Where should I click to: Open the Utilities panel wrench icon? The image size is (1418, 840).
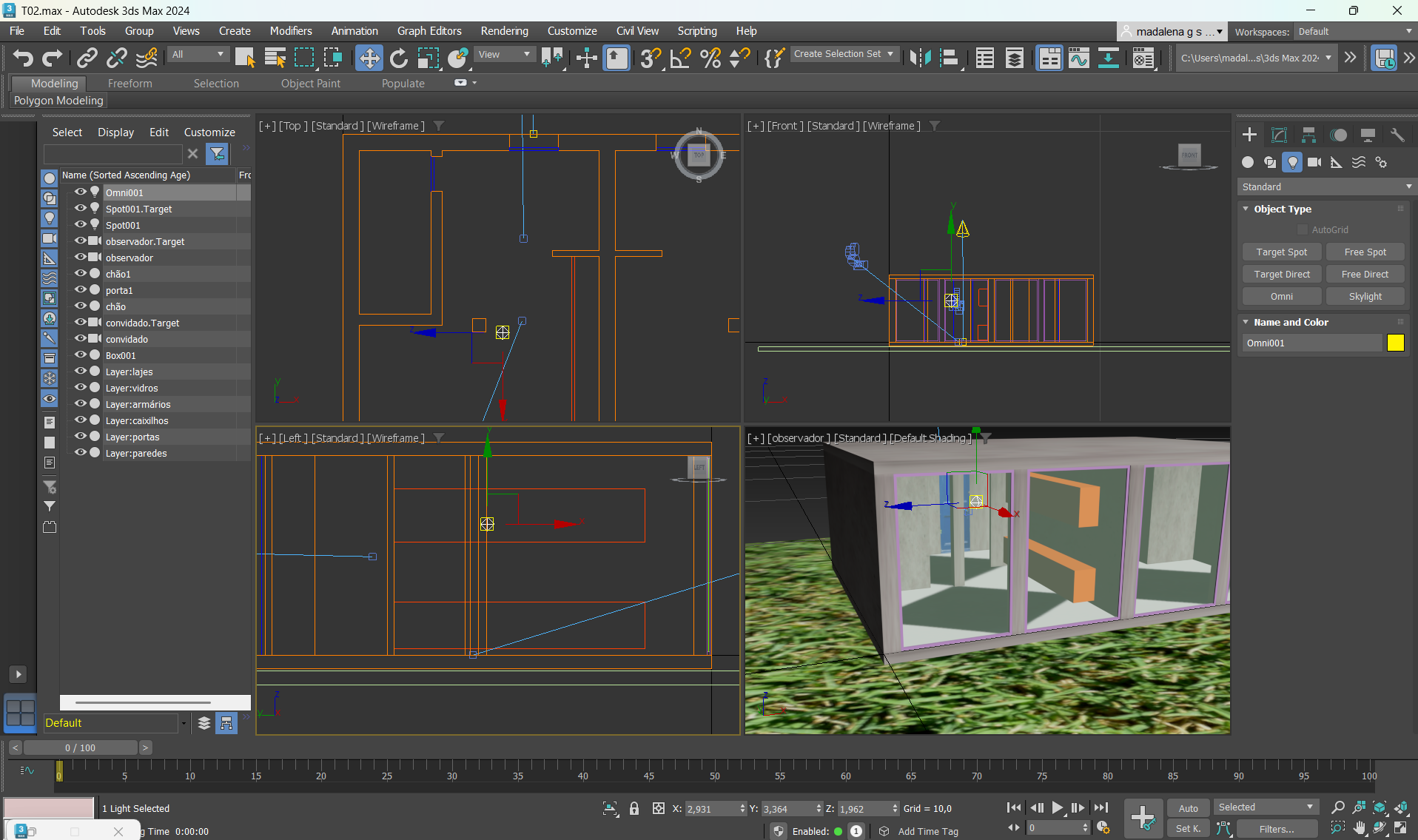click(x=1397, y=135)
